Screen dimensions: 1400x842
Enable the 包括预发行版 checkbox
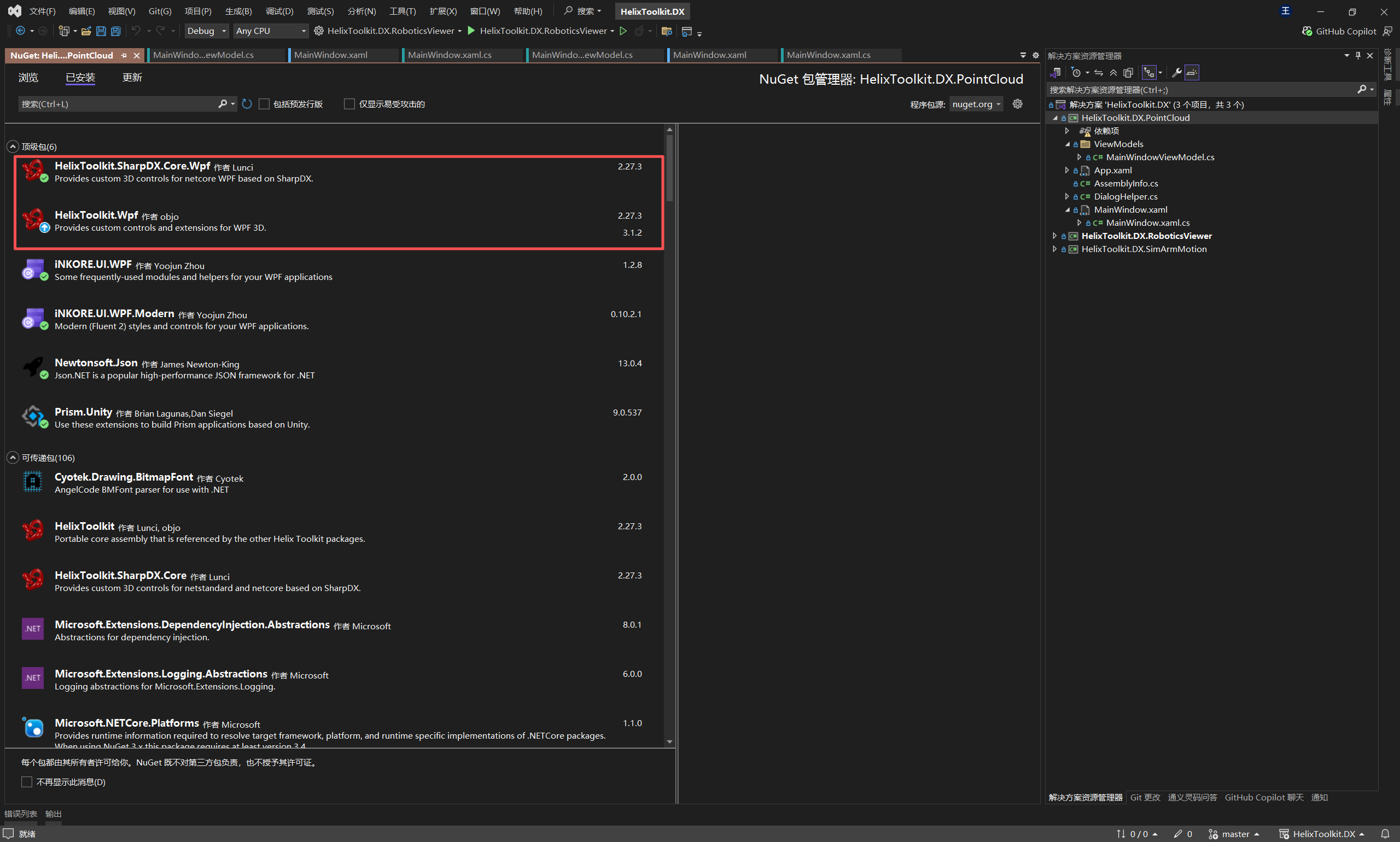pyautogui.click(x=265, y=104)
